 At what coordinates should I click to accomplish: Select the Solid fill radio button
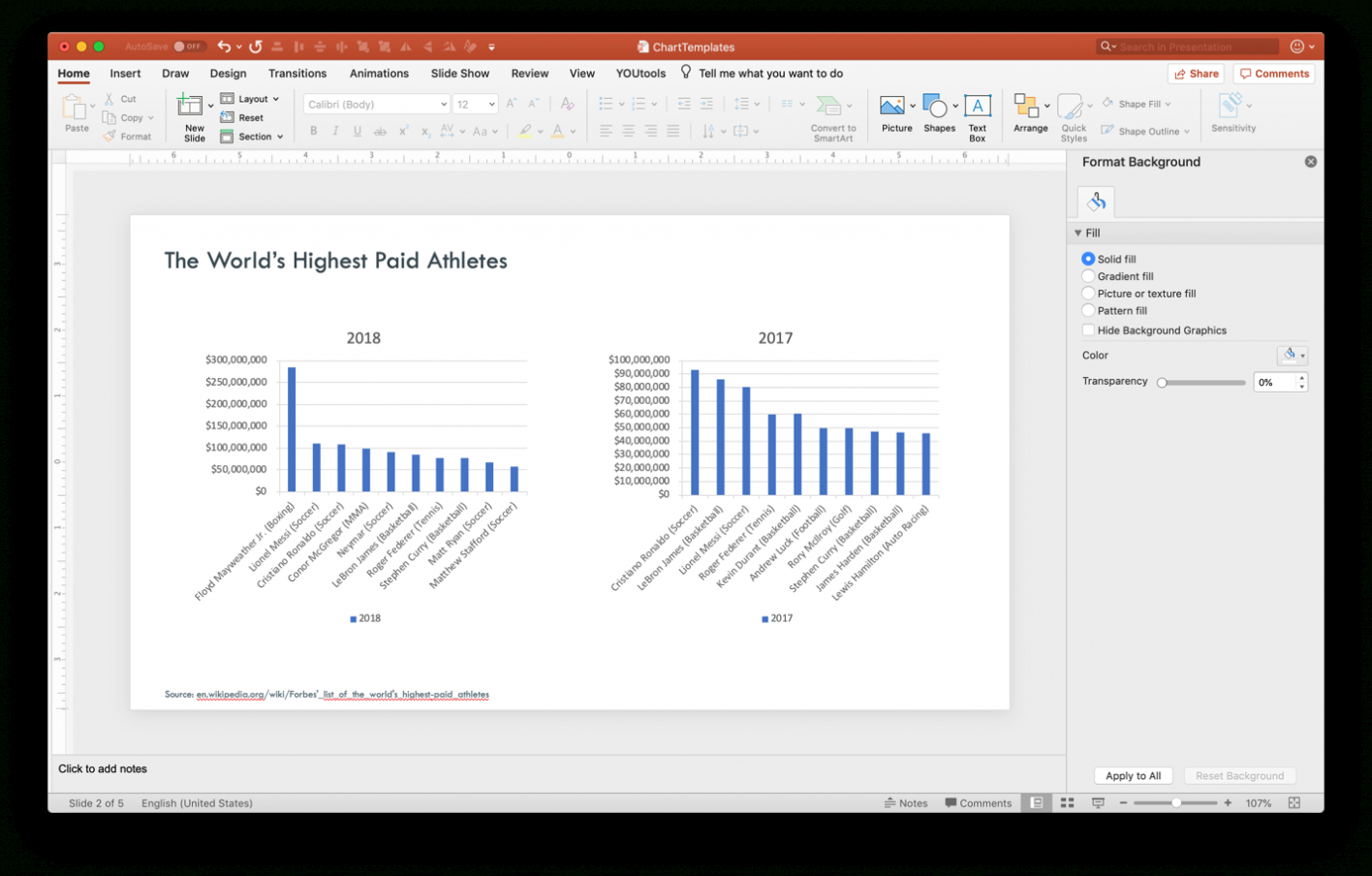coord(1088,259)
